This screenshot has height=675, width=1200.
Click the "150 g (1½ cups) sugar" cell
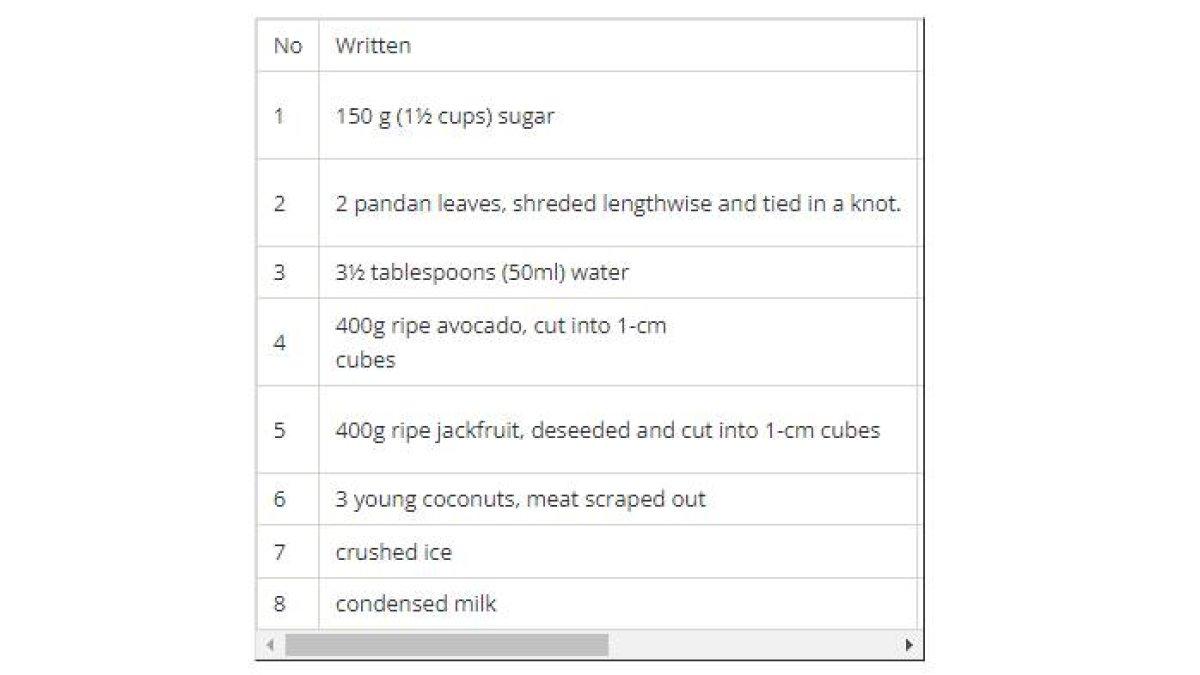point(617,115)
